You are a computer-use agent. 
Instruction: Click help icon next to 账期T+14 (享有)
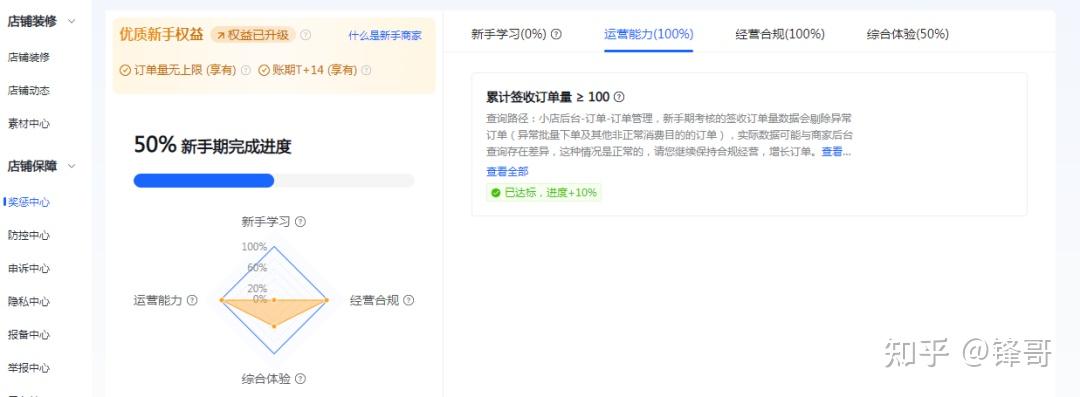point(366,70)
